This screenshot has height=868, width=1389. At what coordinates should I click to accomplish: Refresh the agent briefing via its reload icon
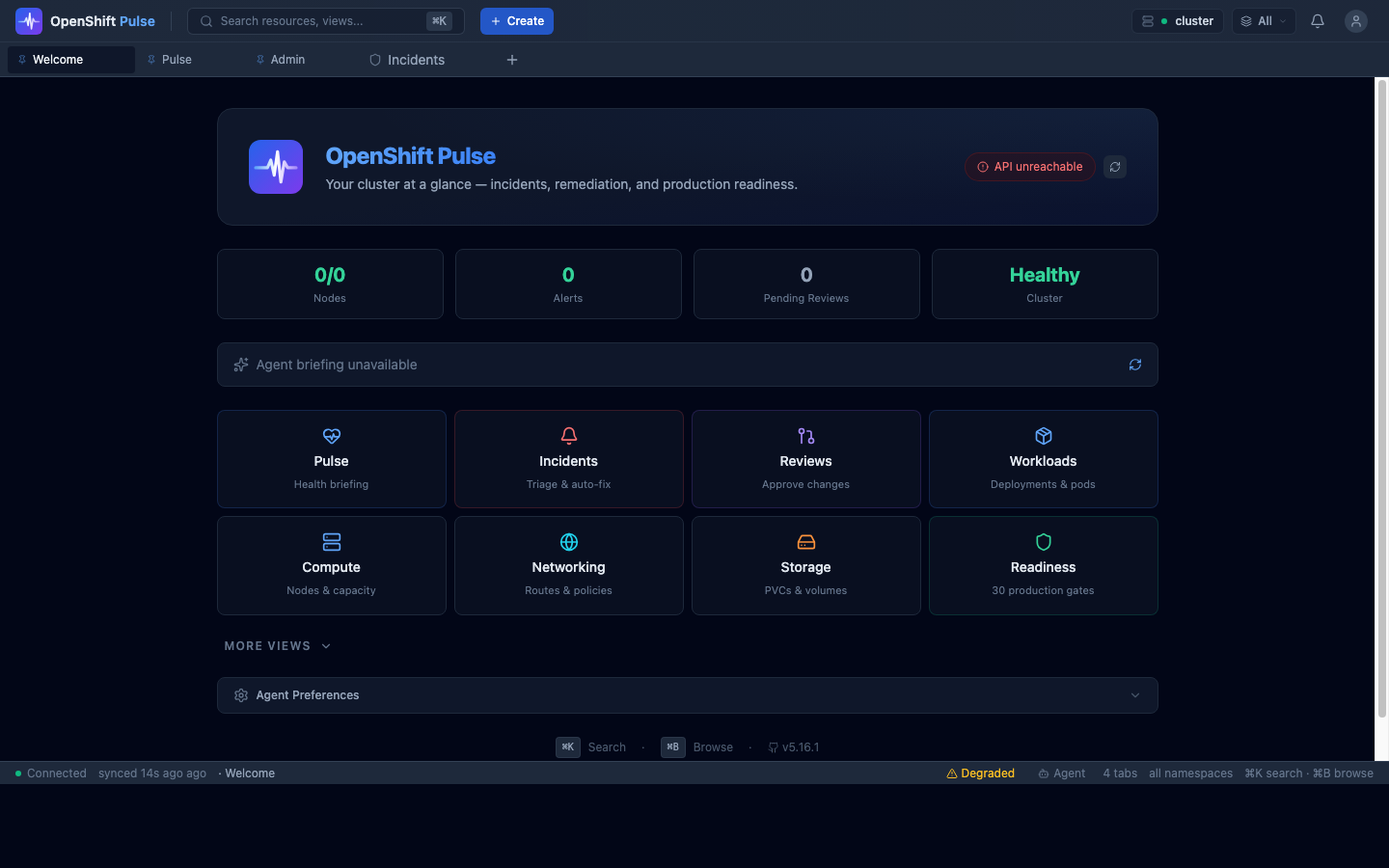(x=1134, y=365)
